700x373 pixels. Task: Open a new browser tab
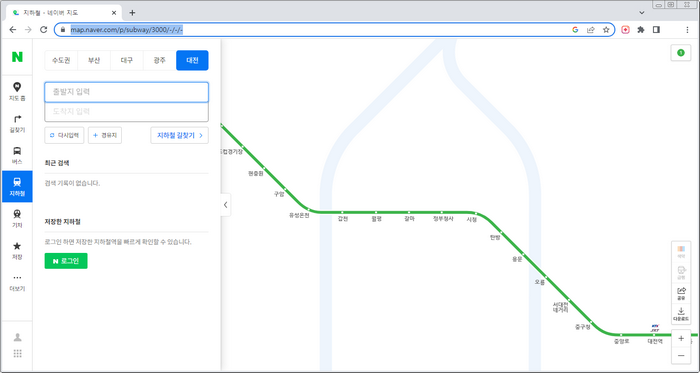point(132,13)
